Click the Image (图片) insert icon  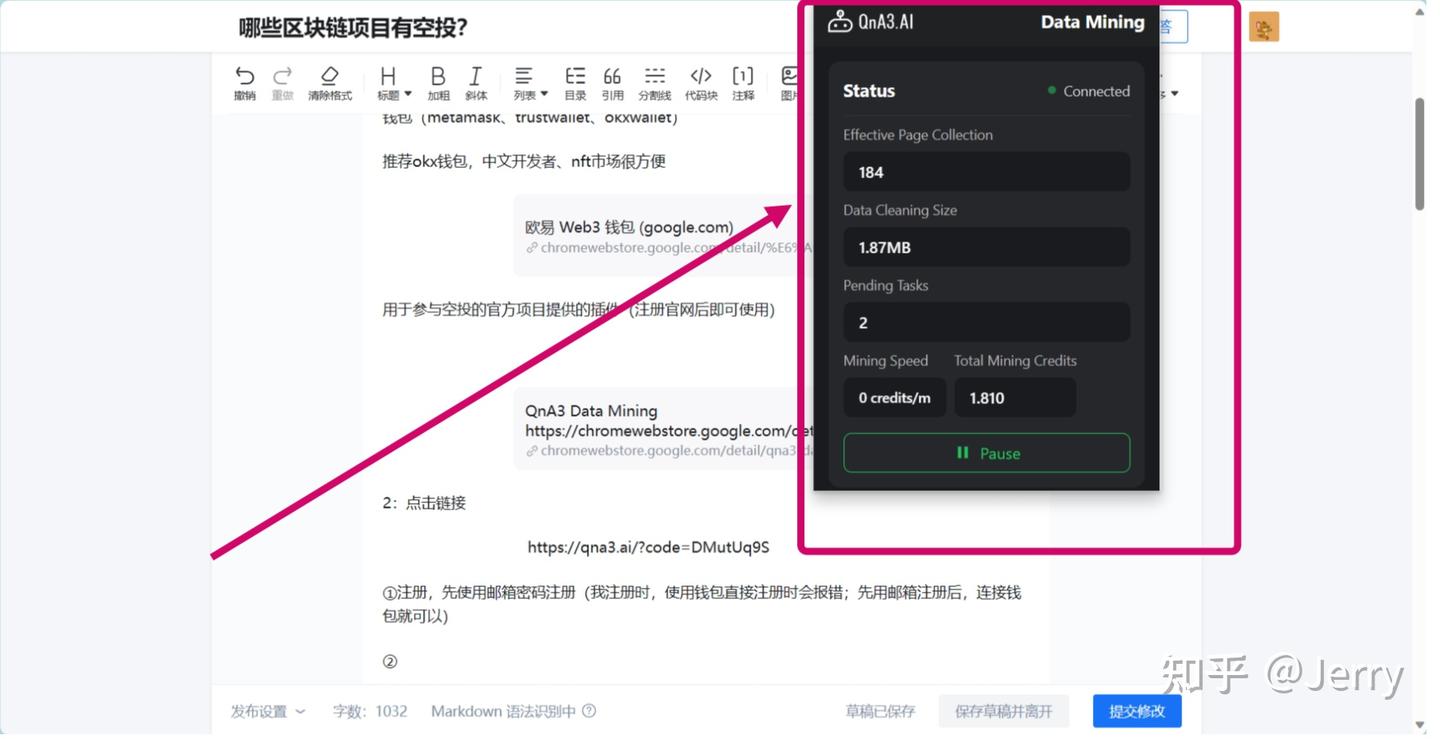pos(789,82)
